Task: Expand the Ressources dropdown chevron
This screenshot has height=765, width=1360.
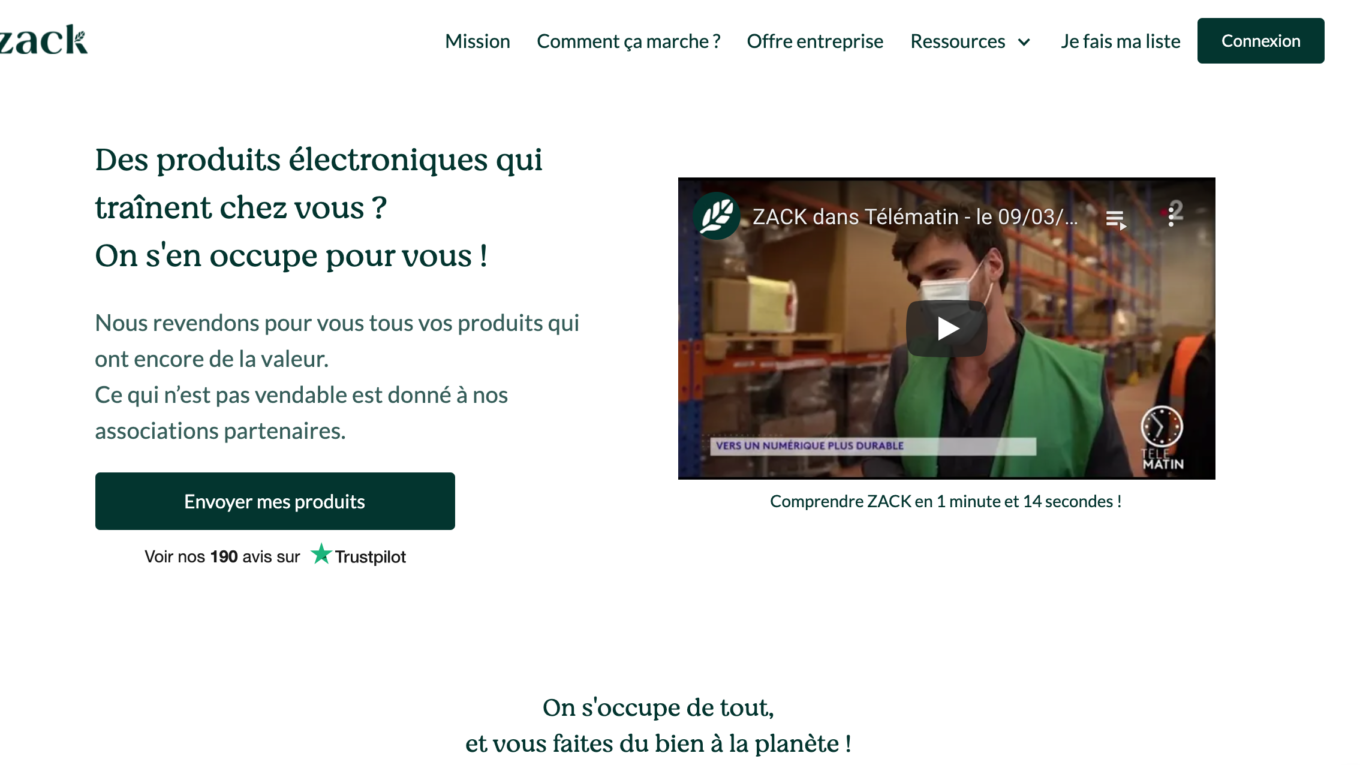Action: [x=1023, y=42]
